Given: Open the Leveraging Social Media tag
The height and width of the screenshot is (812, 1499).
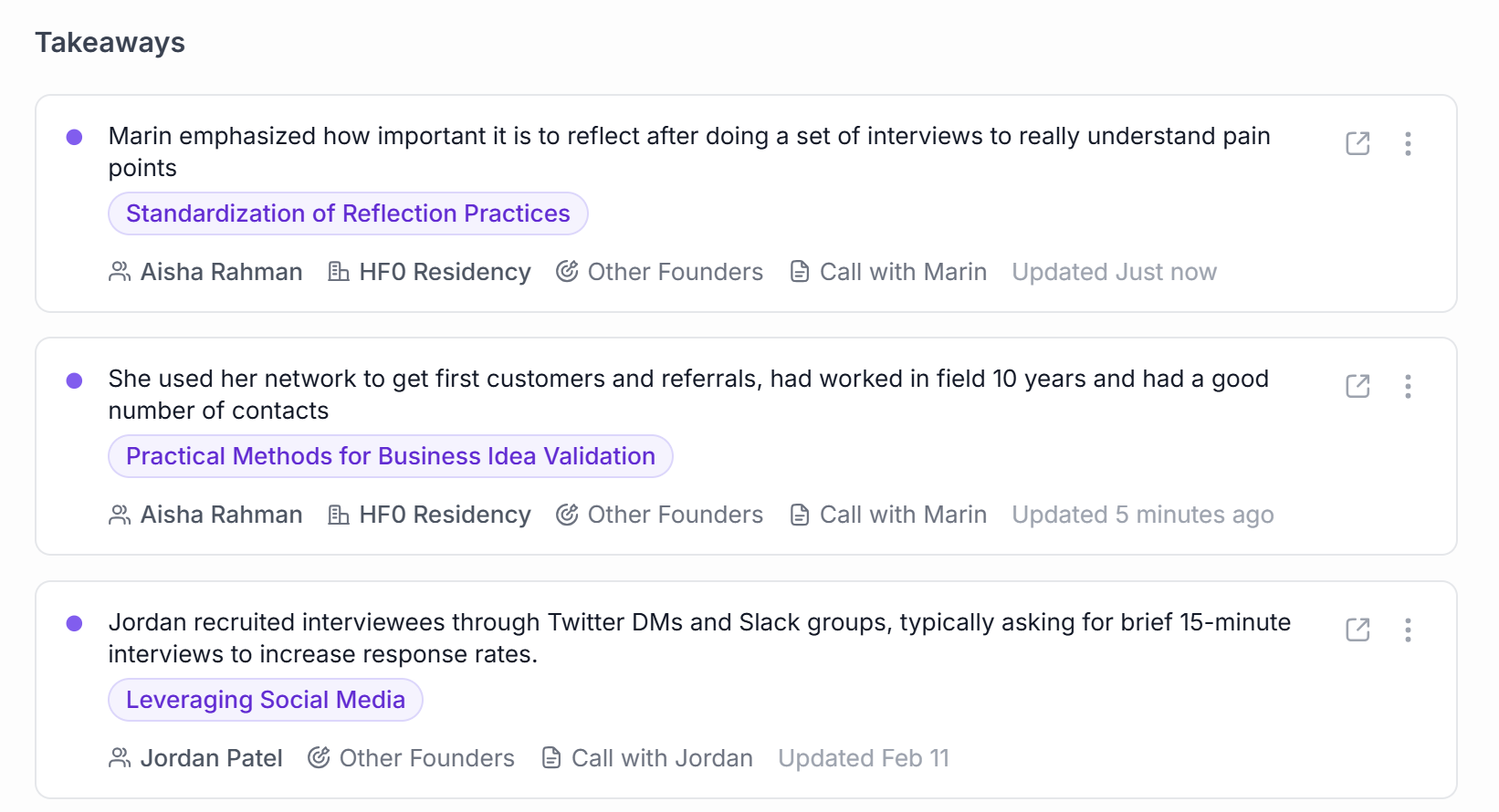Looking at the screenshot, I should pyautogui.click(x=265, y=700).
